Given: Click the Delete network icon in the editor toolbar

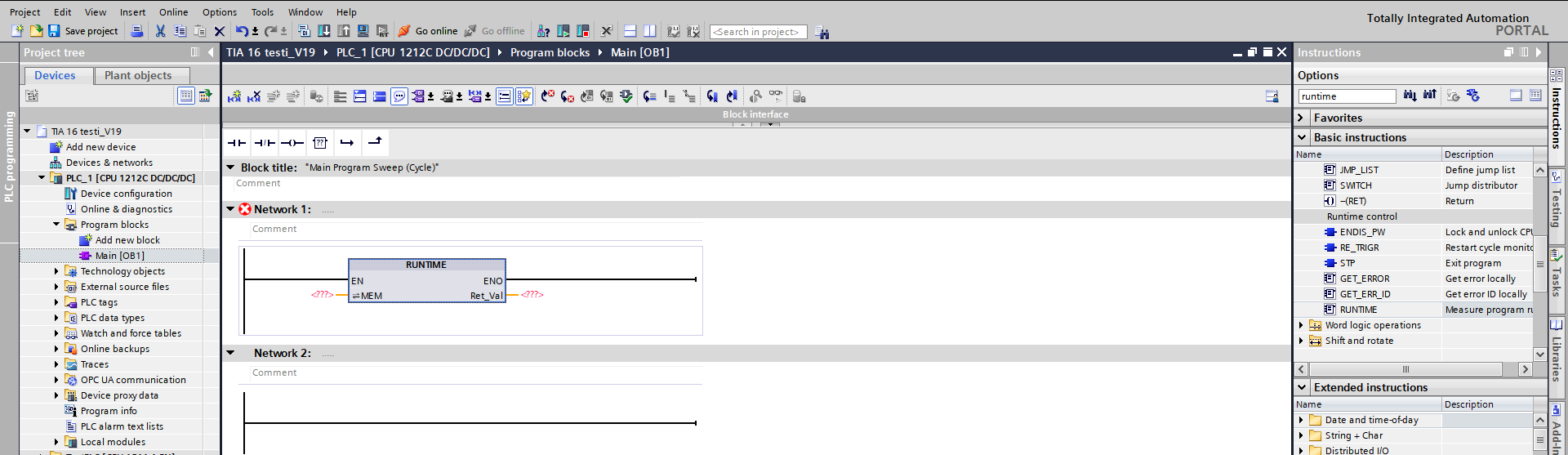Looking at the screenshot, I should point(254,96).
